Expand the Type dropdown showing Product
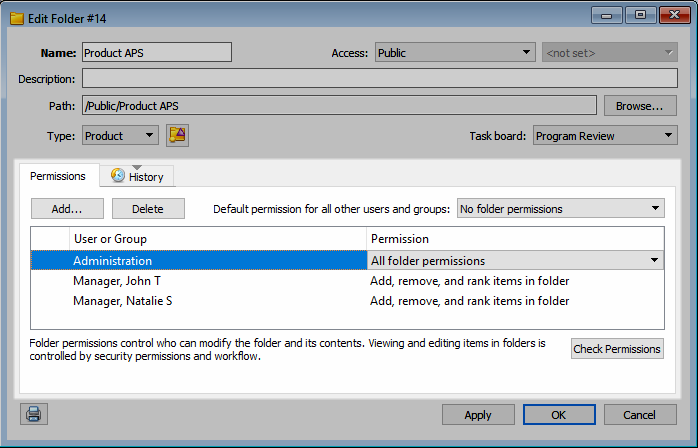 119,135
